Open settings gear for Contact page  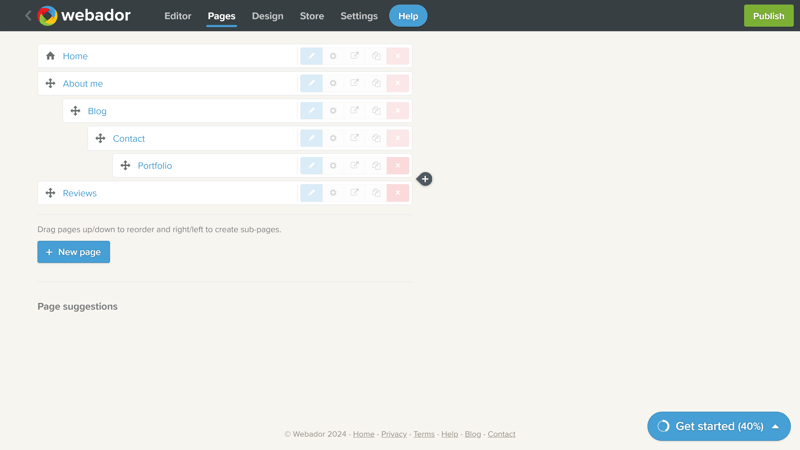pos(333,138)
